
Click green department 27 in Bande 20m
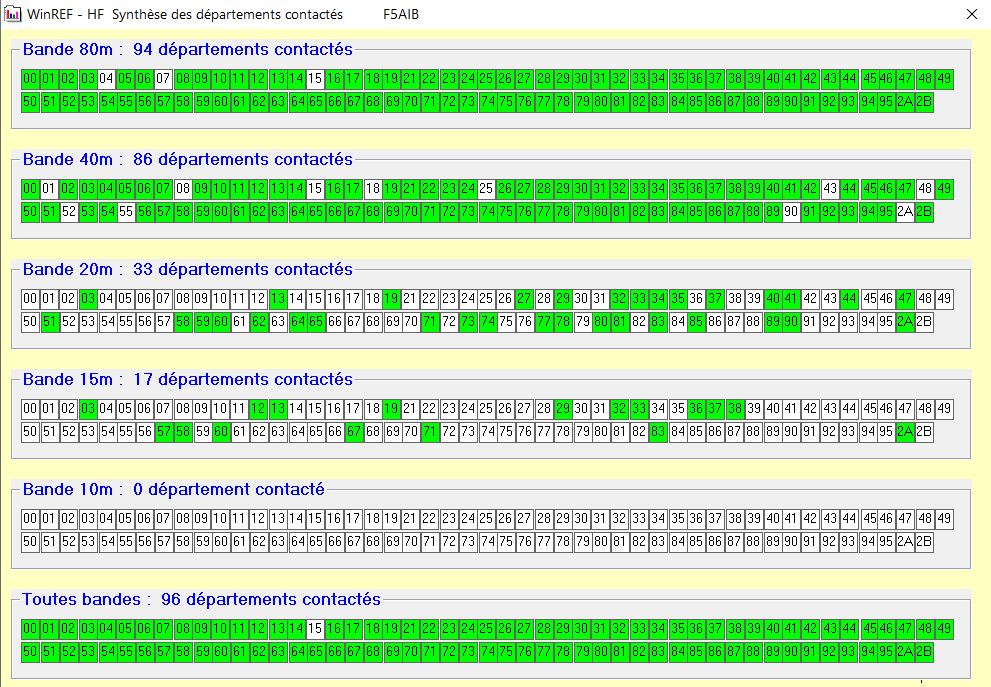[x=524, y=299]
